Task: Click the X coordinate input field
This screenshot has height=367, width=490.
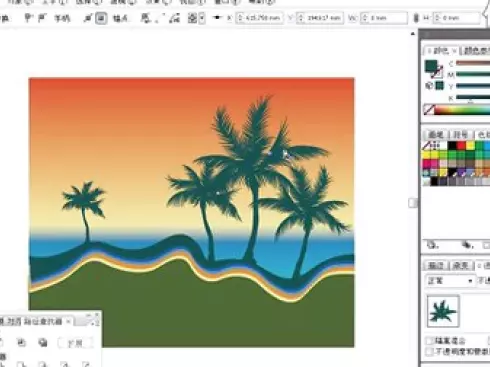Action: pyautogui.click(x=259, y=18)
